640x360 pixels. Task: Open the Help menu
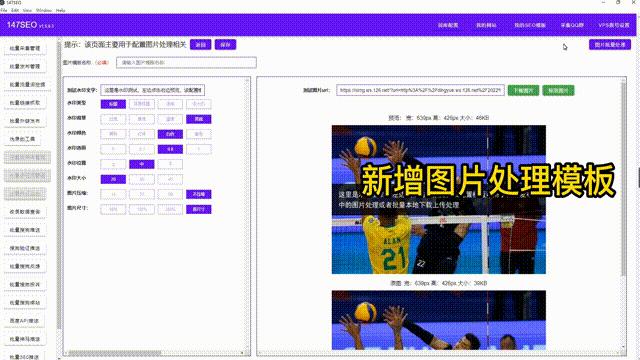point(60,10)
